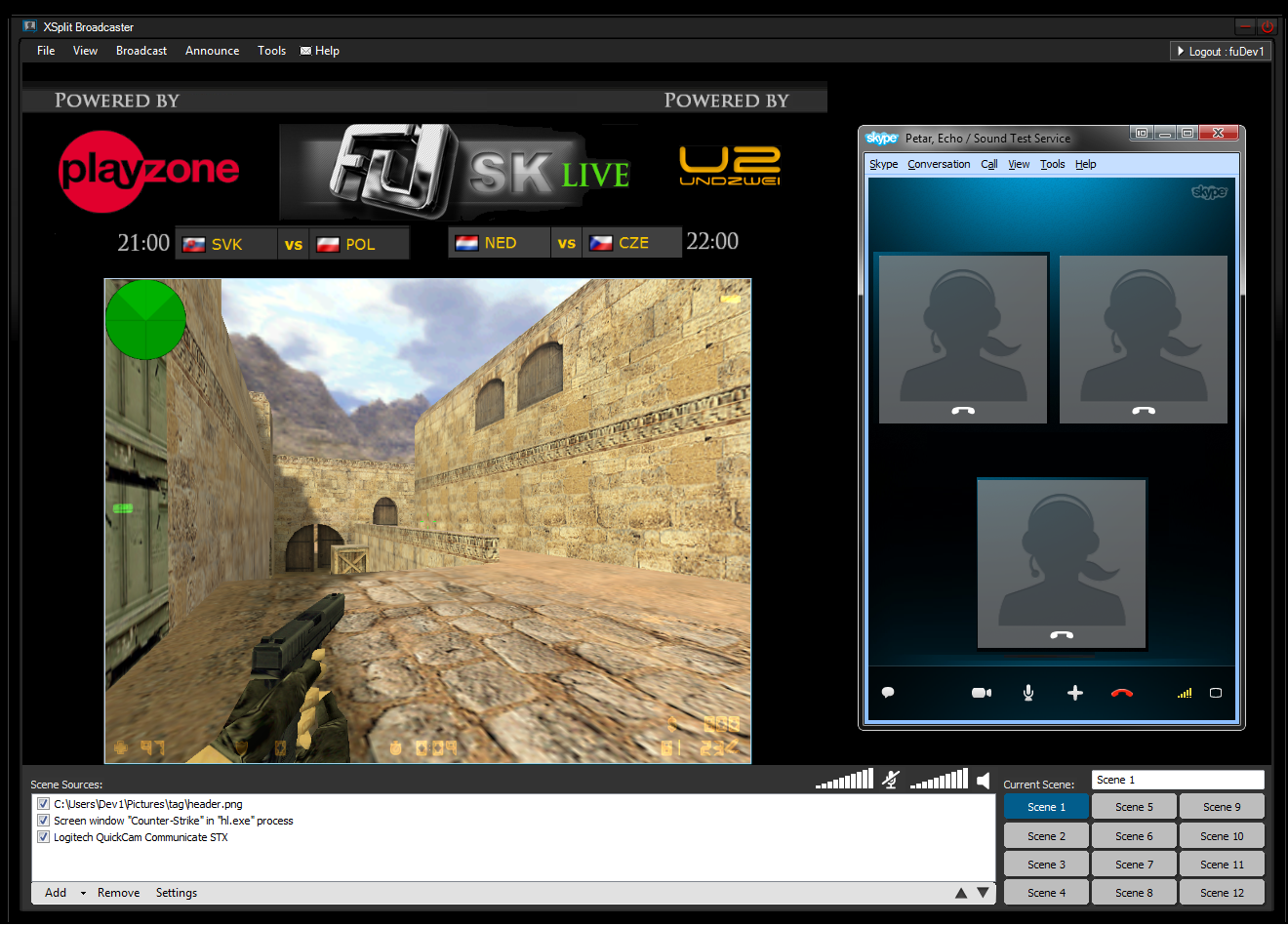The width and height of the screenshot is (1288, 926).
Task: Check Skype call quality signal bars
Action: pos(1185,693)
